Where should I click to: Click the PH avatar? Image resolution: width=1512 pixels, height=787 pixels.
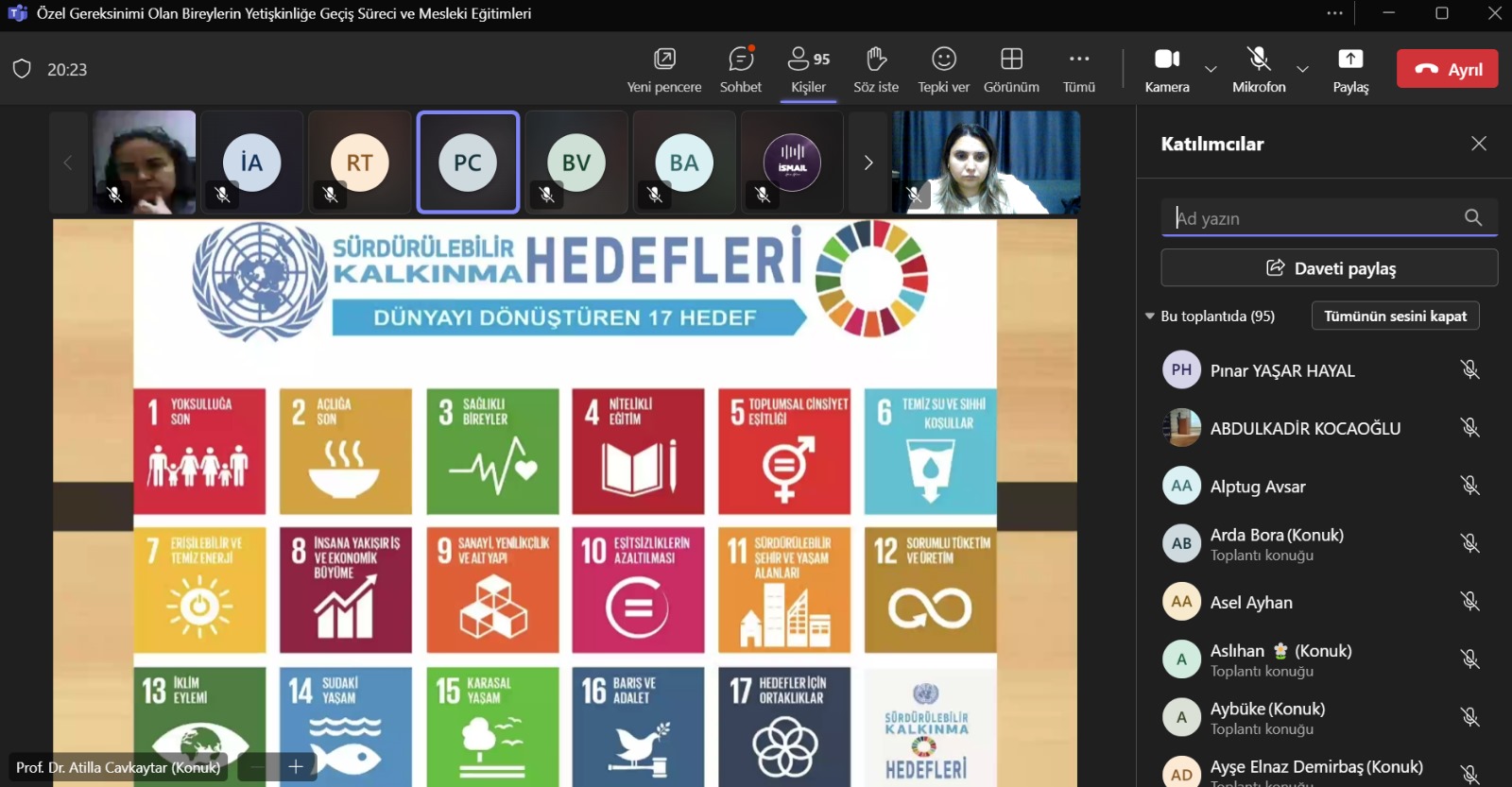pos(1181,369)
